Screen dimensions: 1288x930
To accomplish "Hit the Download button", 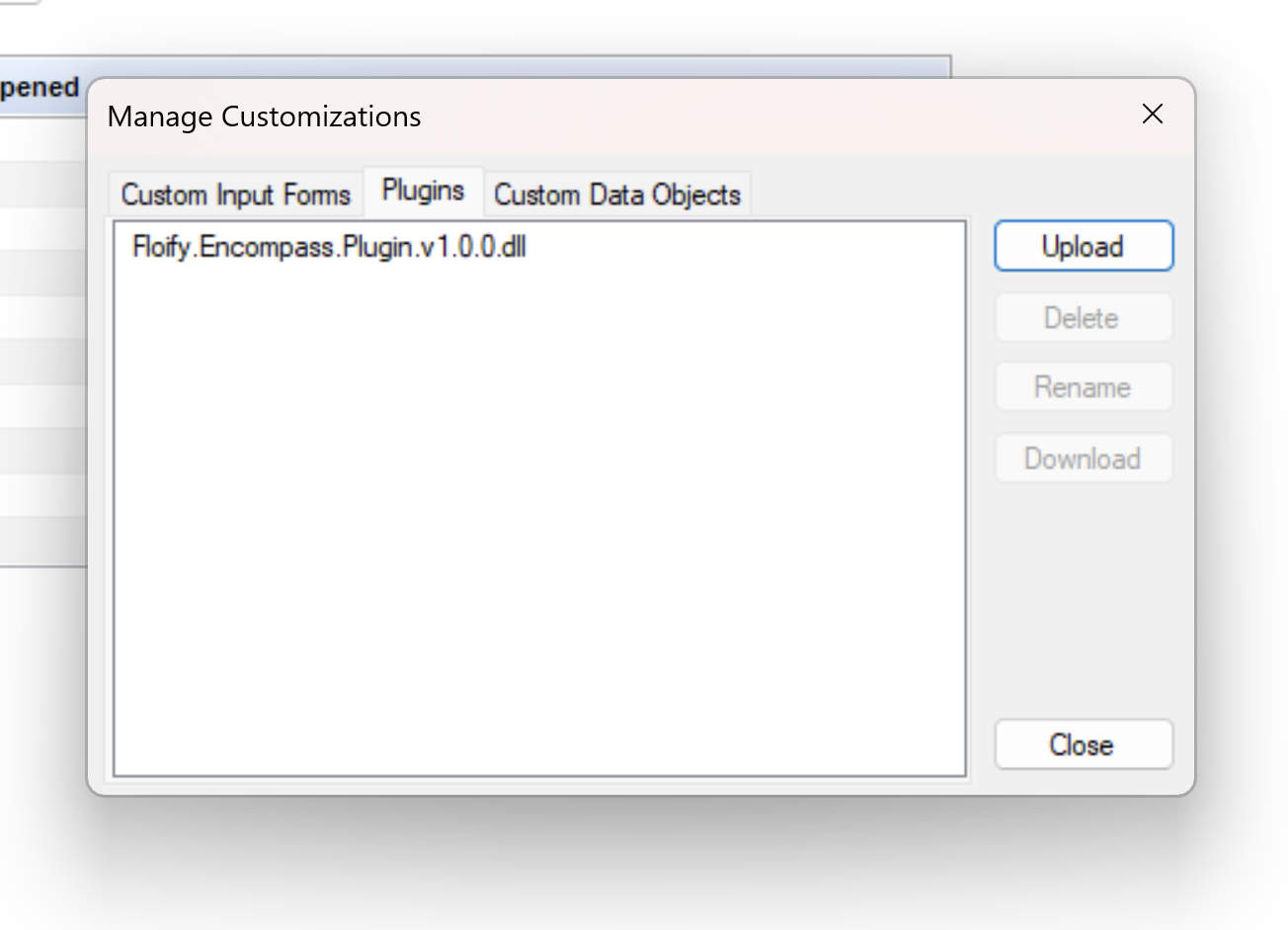I will coord(1083,458).
